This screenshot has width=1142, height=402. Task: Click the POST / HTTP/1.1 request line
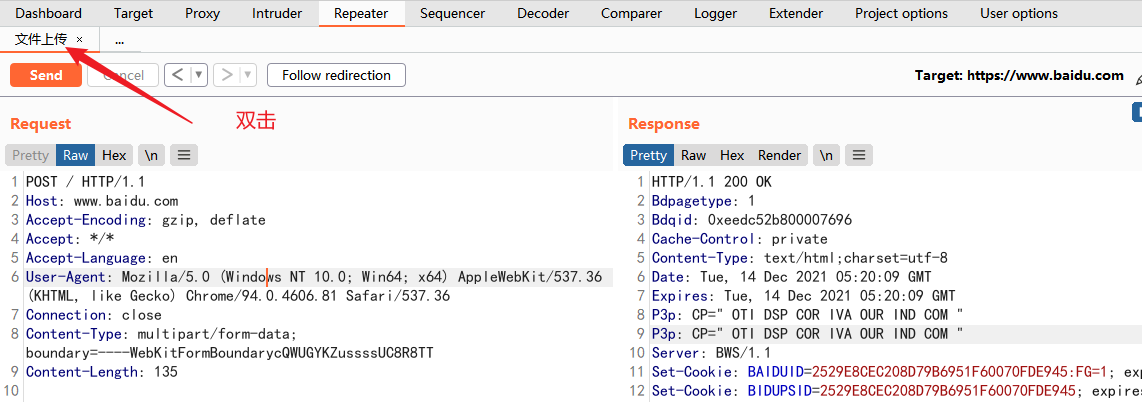click(85, 182)
